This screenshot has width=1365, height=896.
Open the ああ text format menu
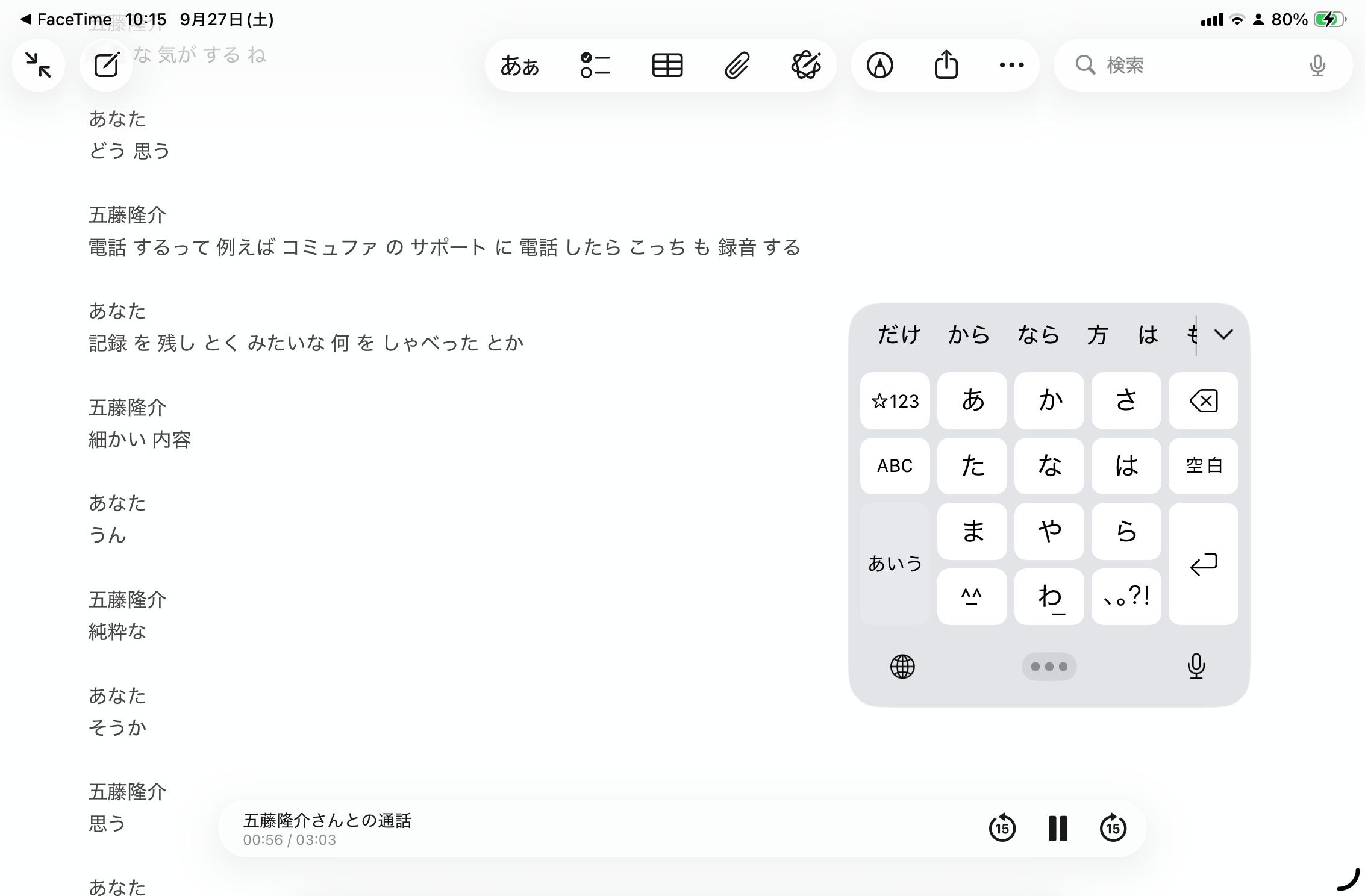[x=519, y=65]
